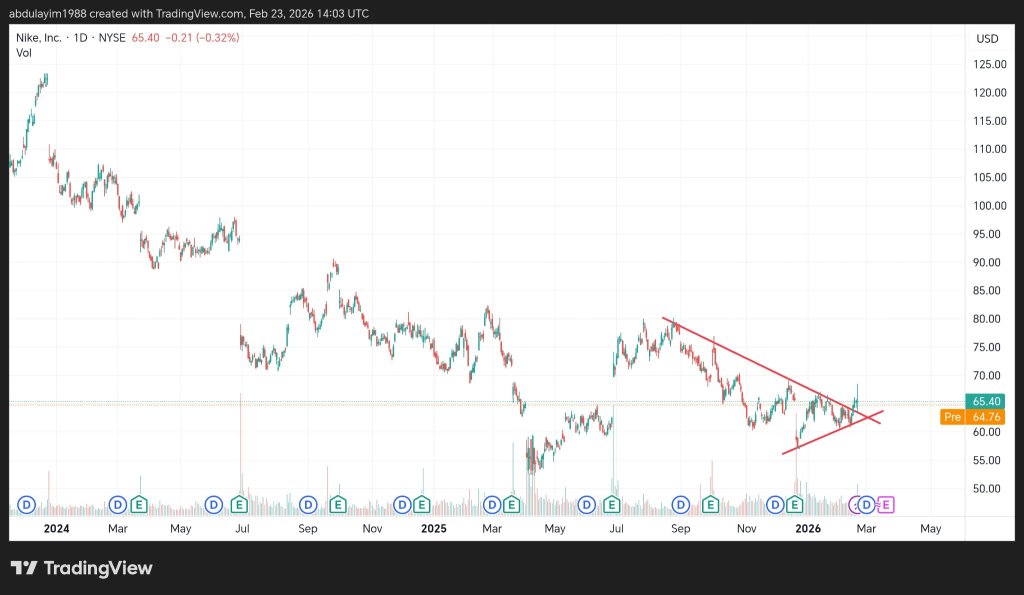Click the first Nov label on time axis
This screenshot has height=595, width=1024.
click(372, 528)
